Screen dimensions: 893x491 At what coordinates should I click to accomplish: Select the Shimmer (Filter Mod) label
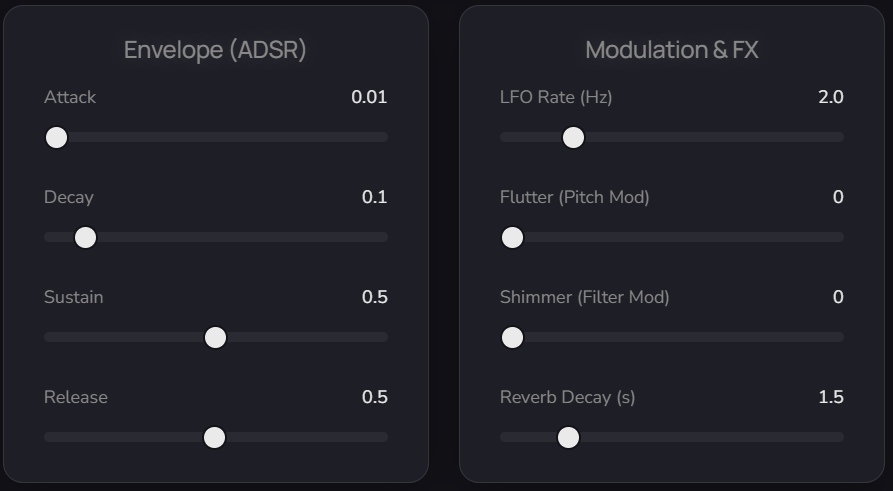pyautogui.click(x=584, y=297)
